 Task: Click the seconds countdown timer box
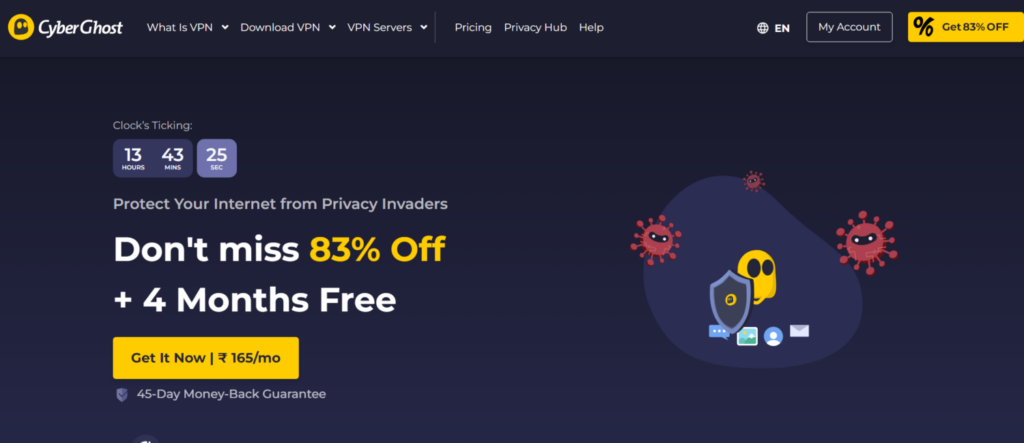pos(217,158)
